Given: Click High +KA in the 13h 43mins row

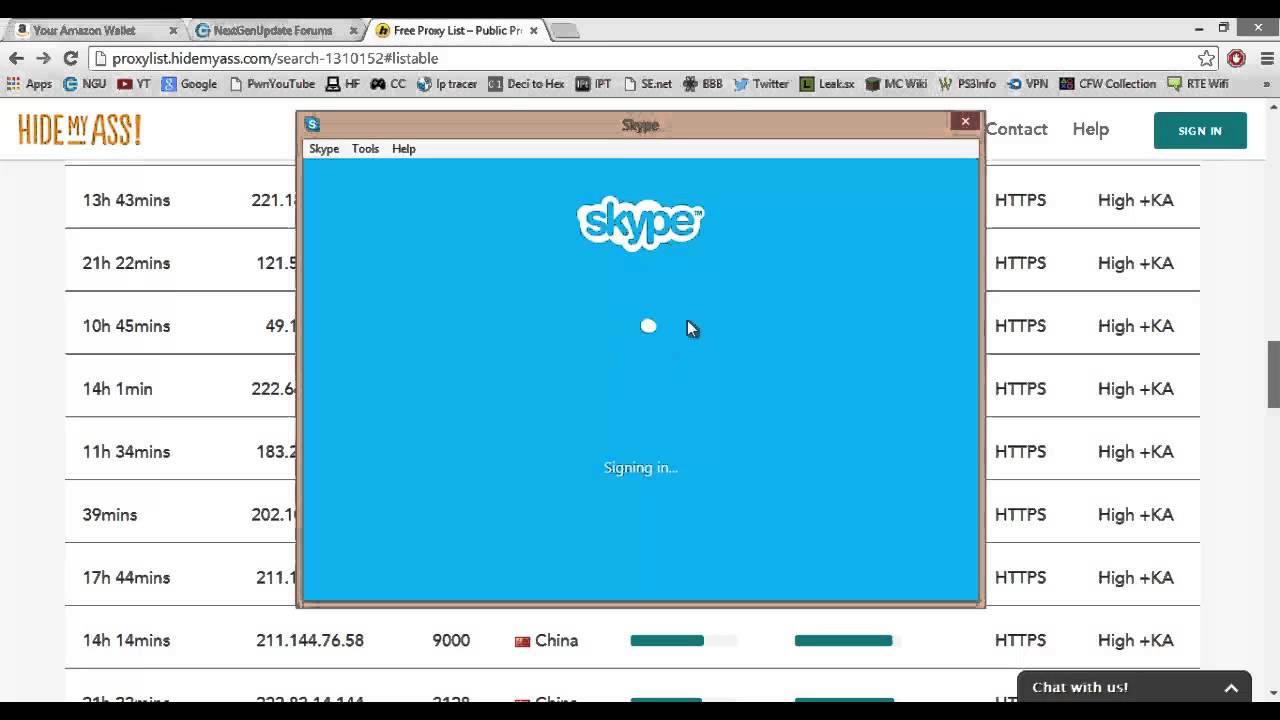Looking at the screenshot, I should 1136,200.
